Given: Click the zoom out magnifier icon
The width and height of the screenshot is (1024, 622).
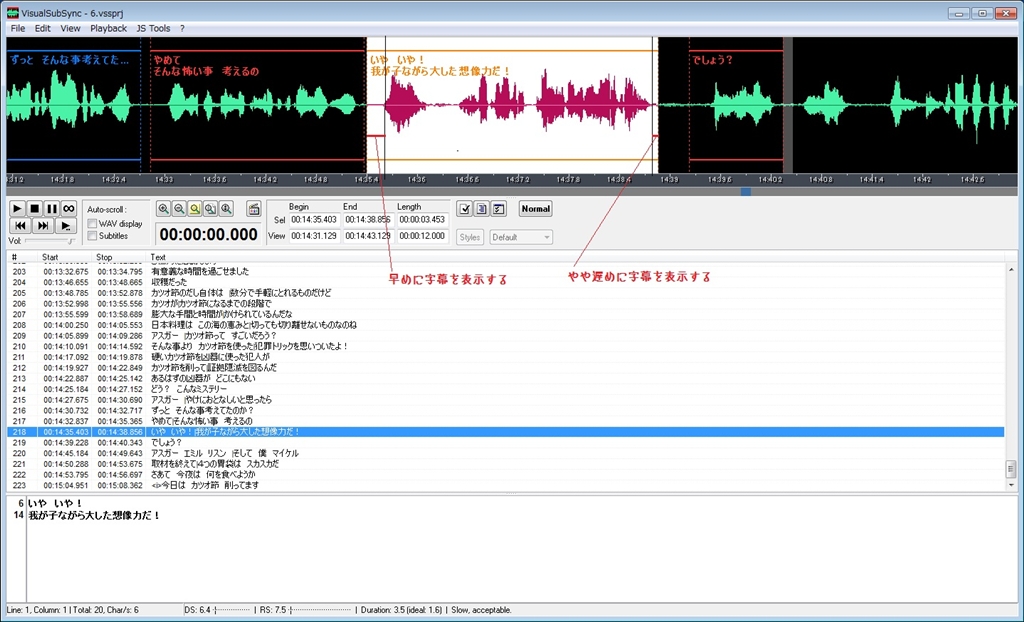Looking at the screenshot, I should (x=179, y=208).
